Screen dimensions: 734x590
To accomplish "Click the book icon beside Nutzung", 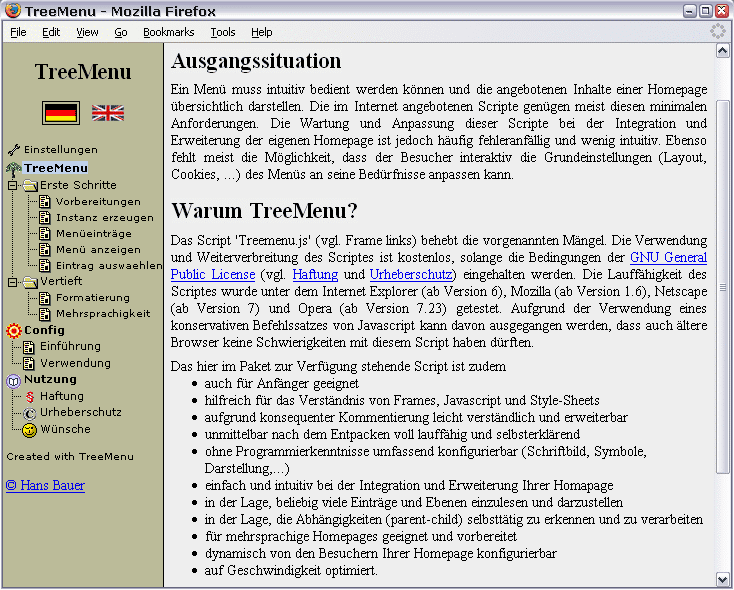I will coord(14,381).
